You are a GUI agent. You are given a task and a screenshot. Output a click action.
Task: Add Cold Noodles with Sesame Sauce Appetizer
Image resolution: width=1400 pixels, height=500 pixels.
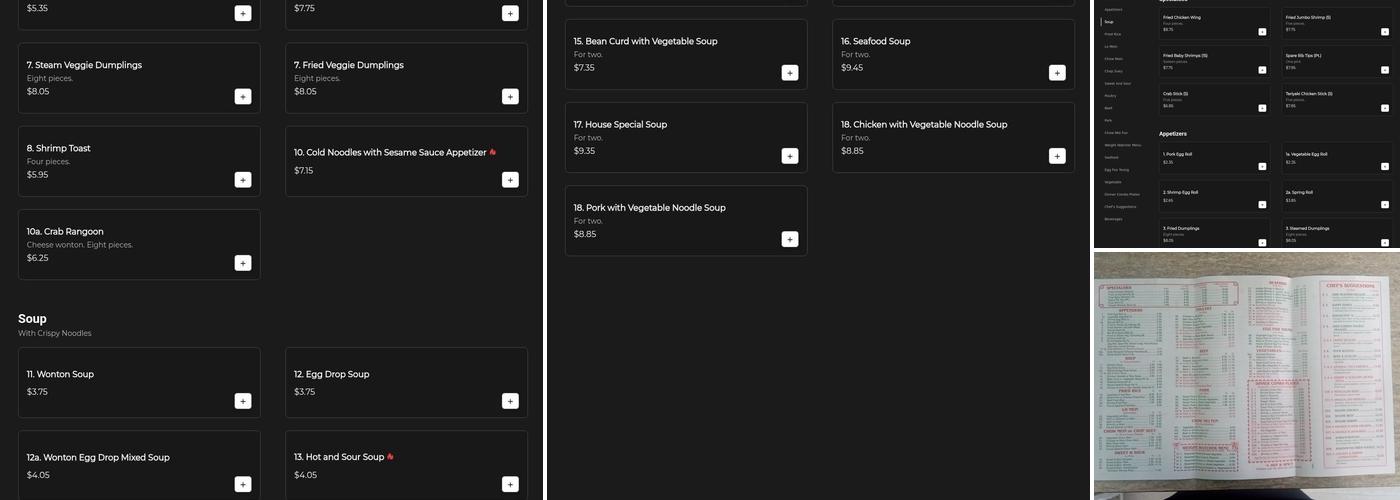(510, 180)
